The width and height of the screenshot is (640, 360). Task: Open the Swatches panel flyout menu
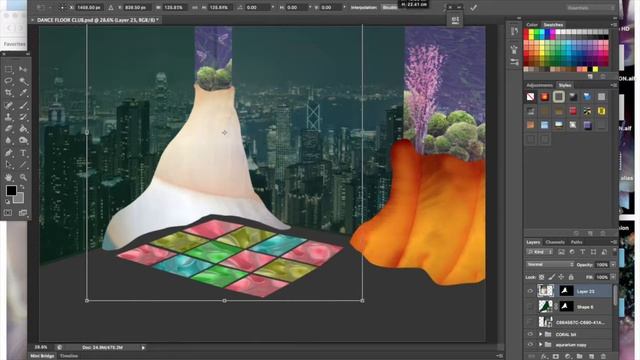(x=613, y=25)
